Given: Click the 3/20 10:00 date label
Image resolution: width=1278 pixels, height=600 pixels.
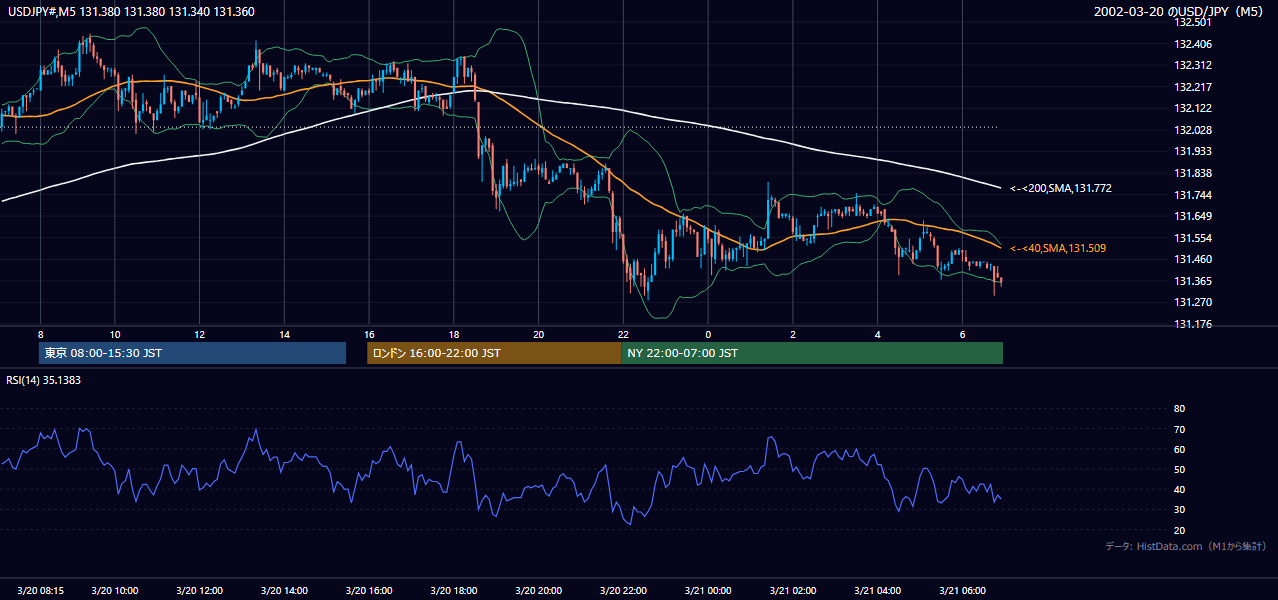Looking at the screenshot, I should coord(115,590).
